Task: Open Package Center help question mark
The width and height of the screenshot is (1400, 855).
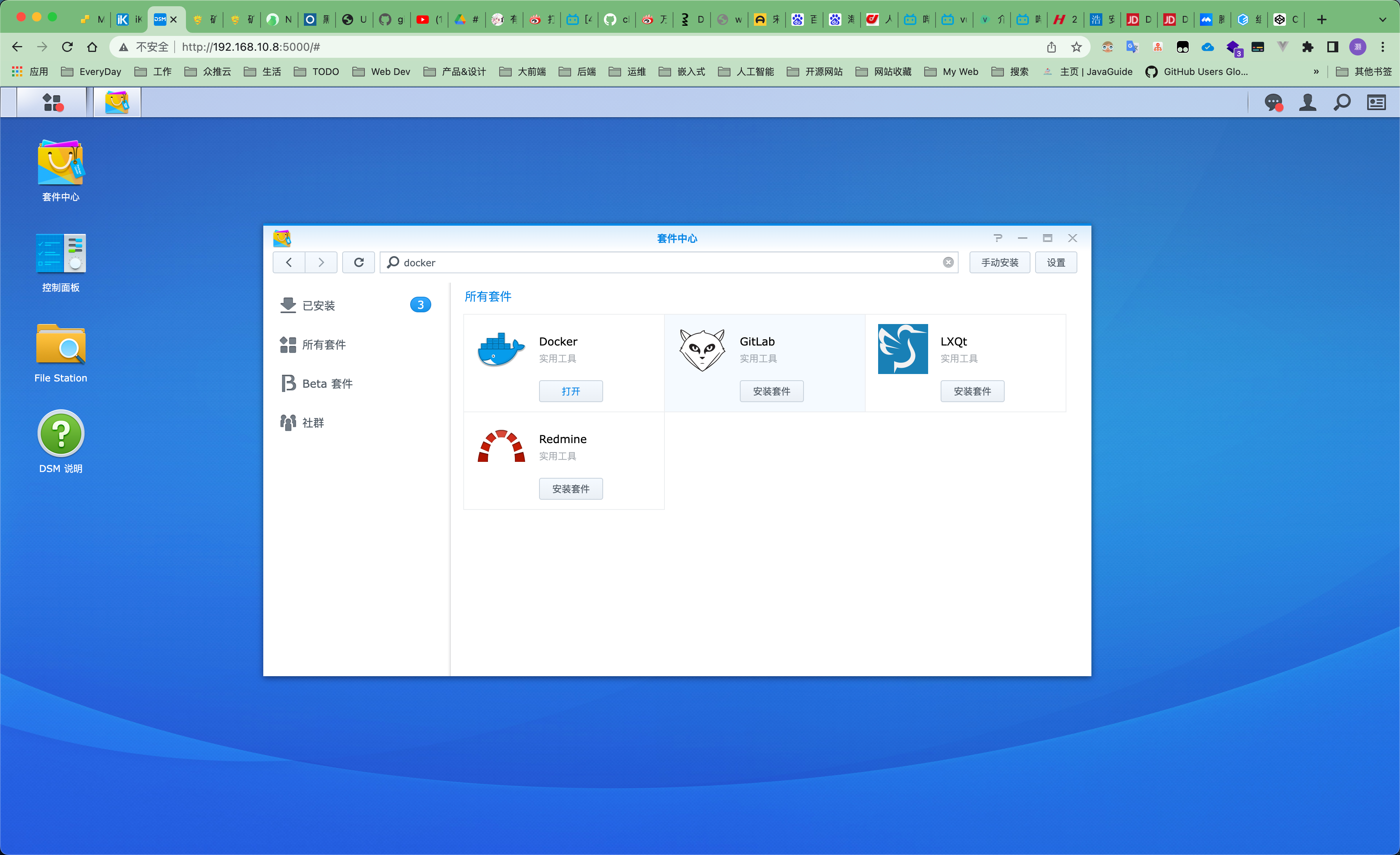Action: (x=998, y=238)
